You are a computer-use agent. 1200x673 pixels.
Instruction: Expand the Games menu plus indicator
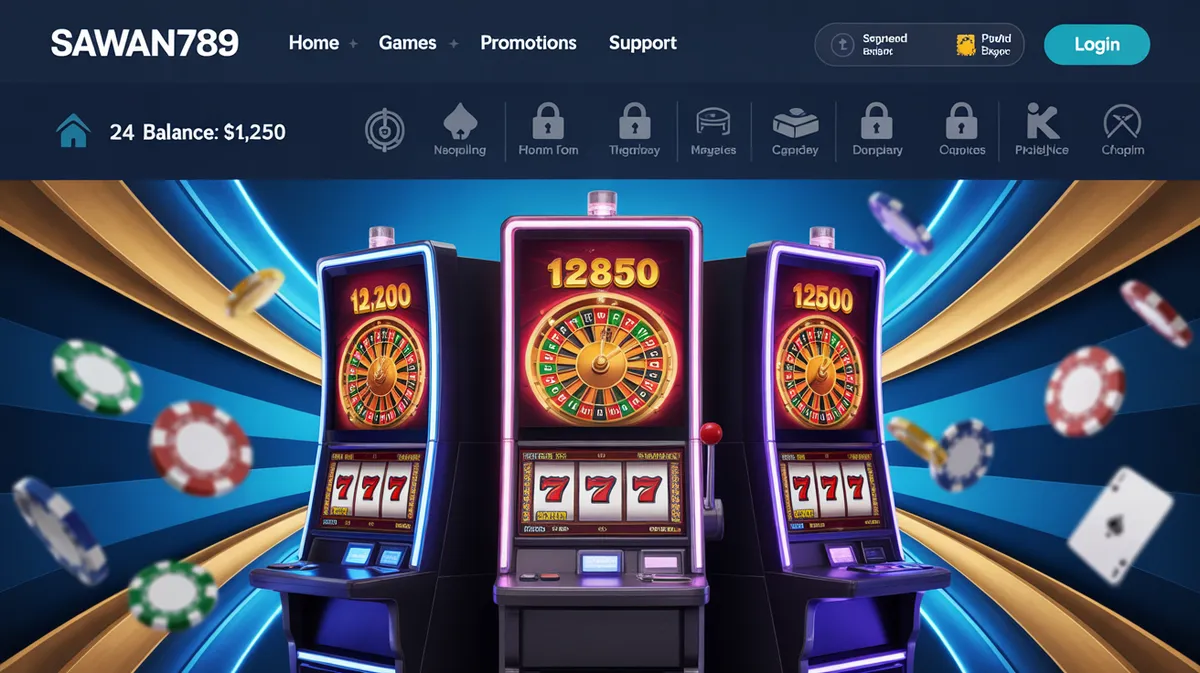pos(453,44)
